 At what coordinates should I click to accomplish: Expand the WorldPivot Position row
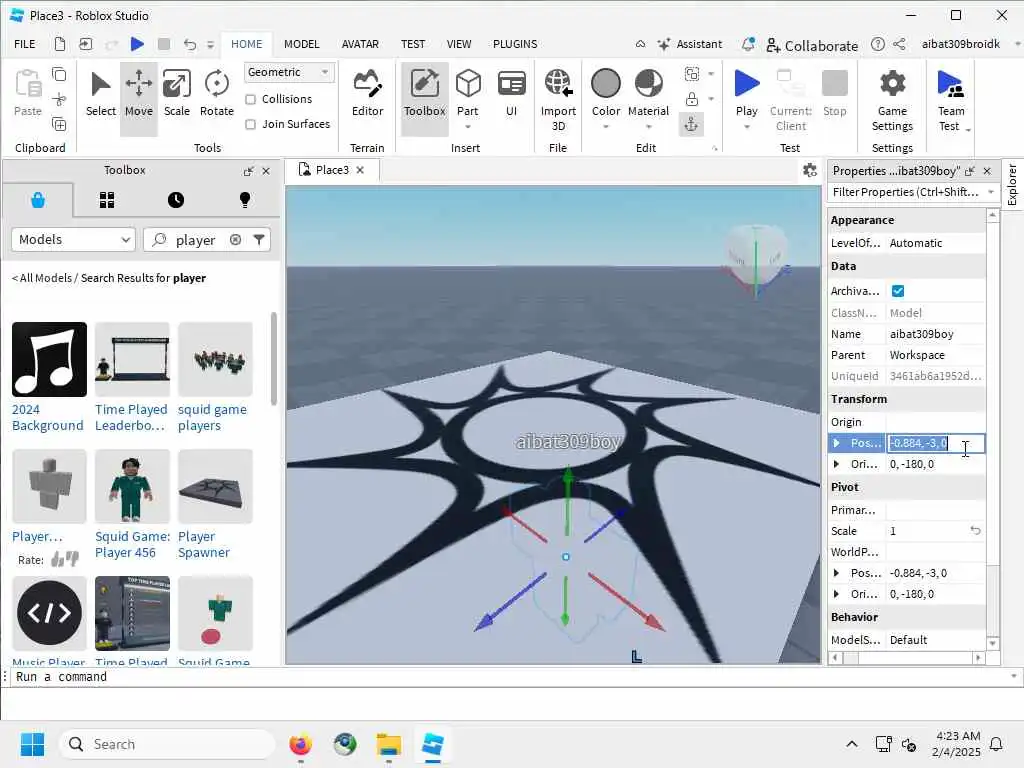(x=837, y=573)
